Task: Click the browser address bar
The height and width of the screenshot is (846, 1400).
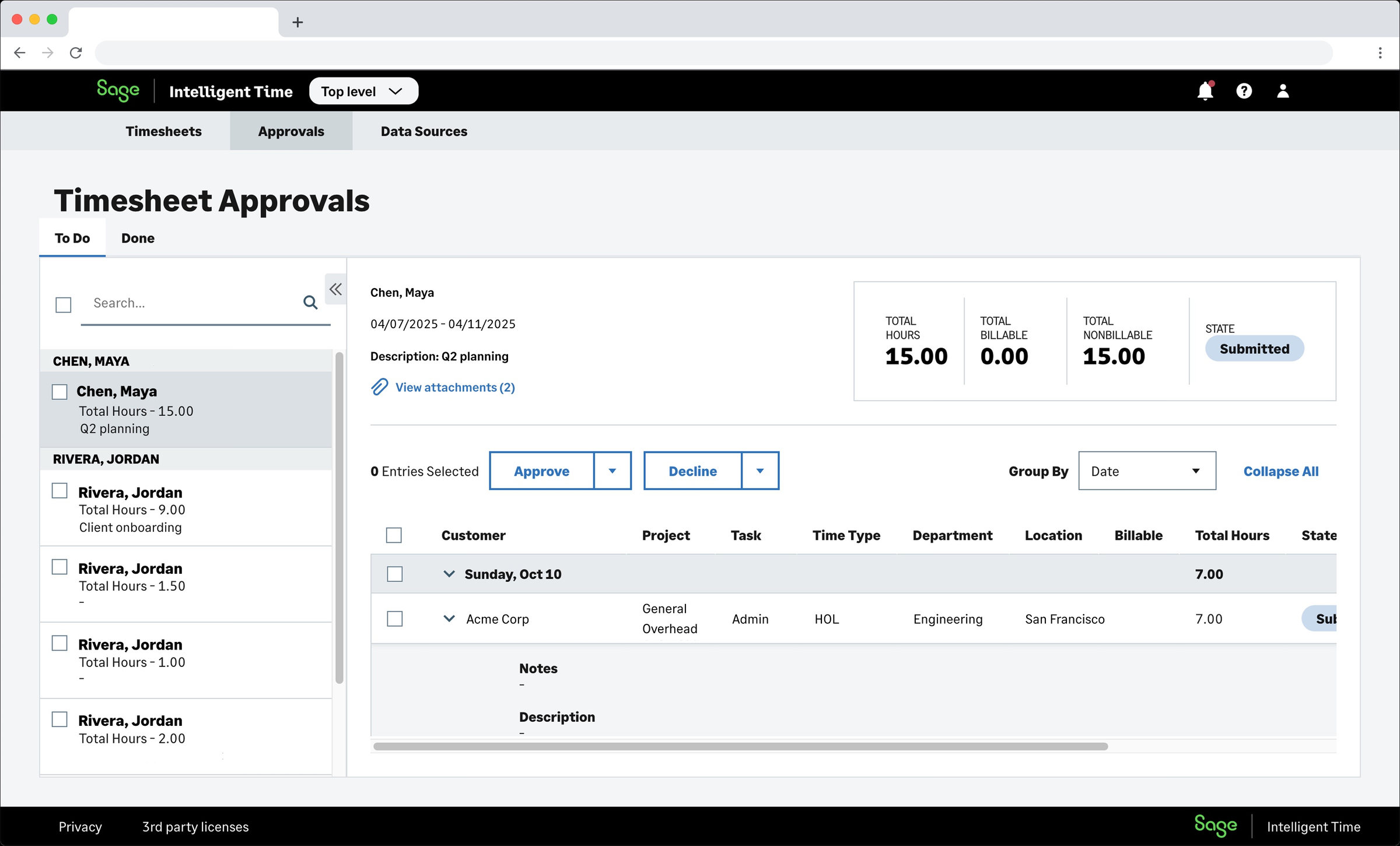Action: [713, 53]
